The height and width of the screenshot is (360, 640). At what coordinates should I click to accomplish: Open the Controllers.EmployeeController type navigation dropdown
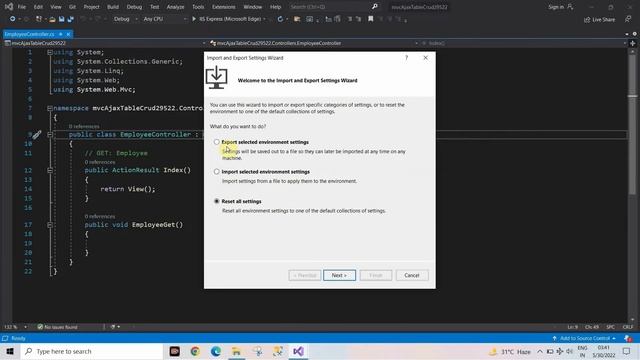click(313, 43)
